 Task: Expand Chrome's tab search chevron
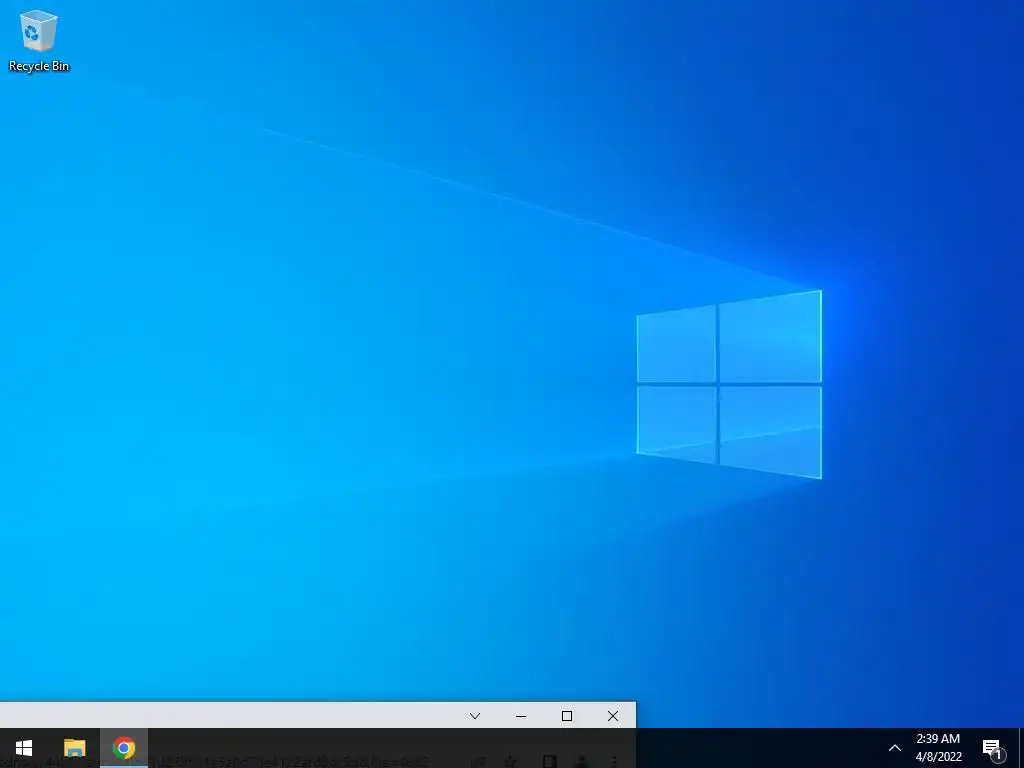pos(475,716)
